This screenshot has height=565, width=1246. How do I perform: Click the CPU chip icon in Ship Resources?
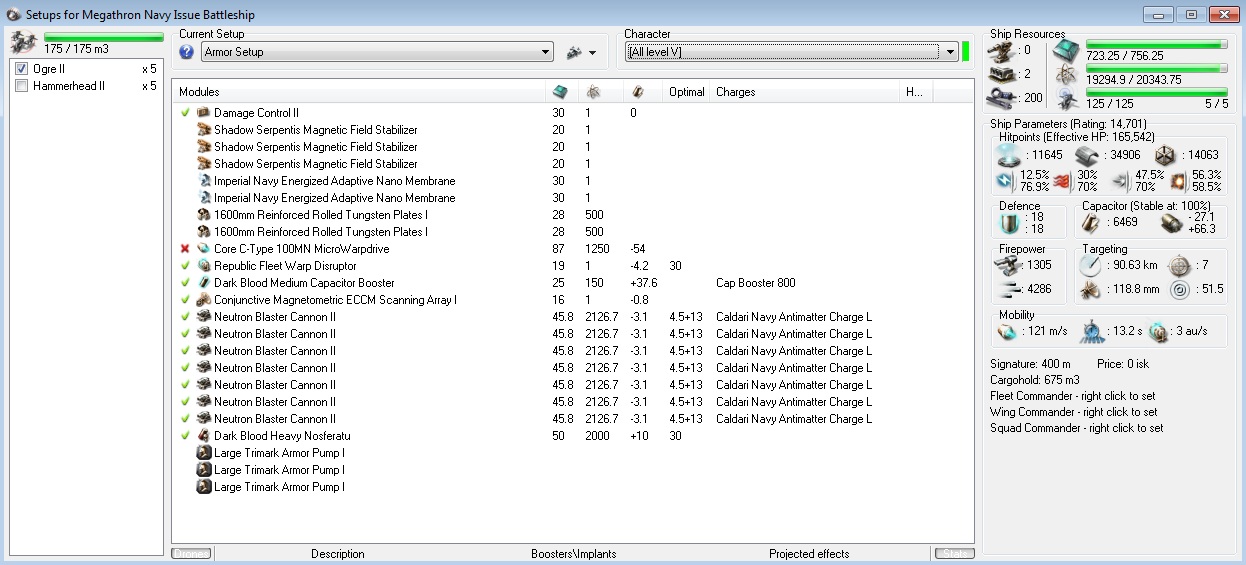1067,50
